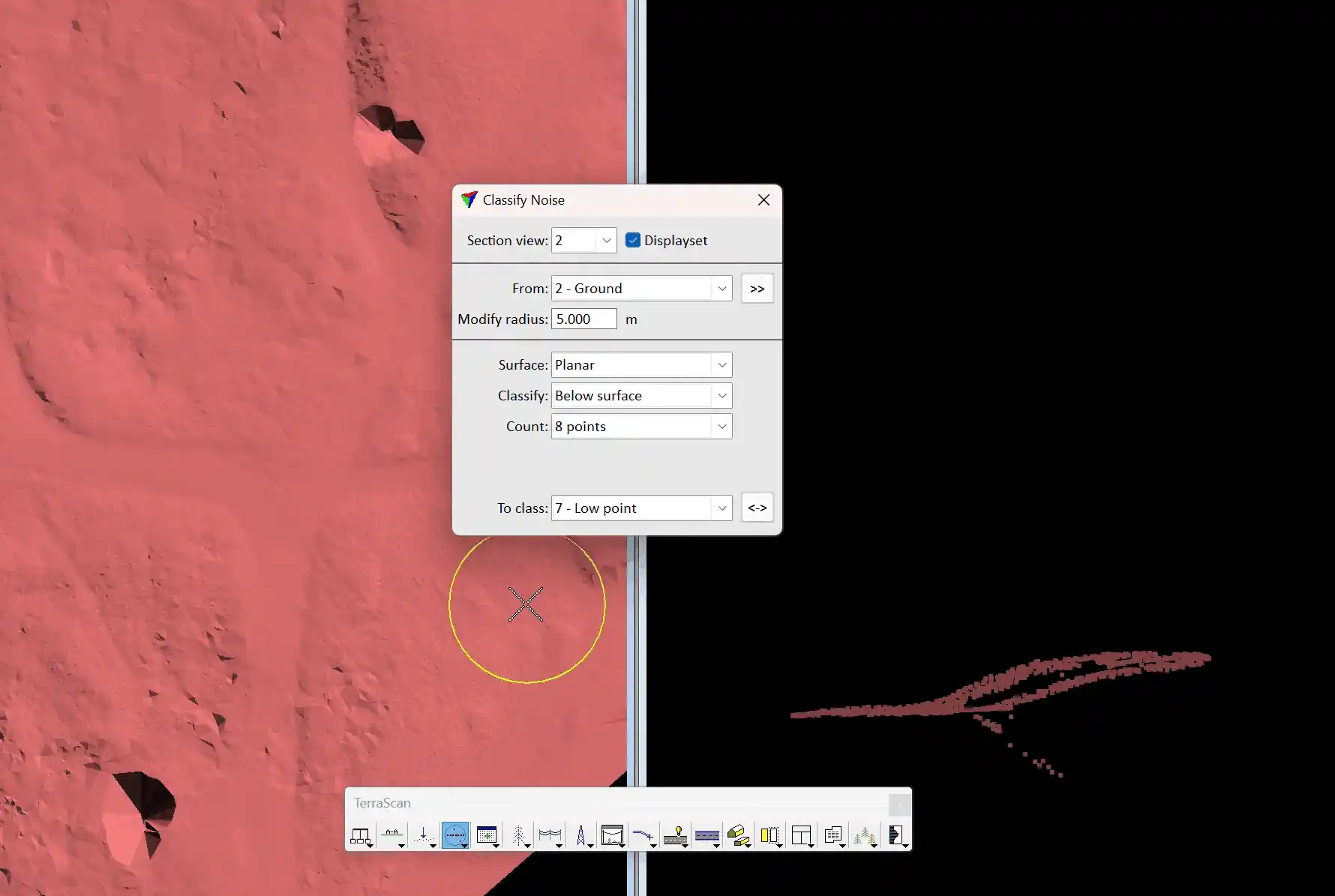This screenshot has width=1335, height=896.
Task: Click the A-A section drawing tool
Action: [391, 835]
